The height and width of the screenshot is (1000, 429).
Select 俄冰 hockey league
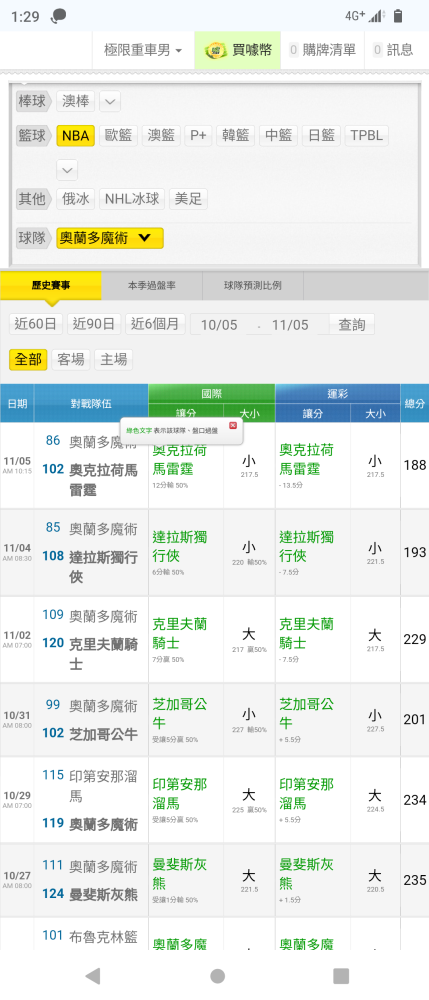(76, 199)
